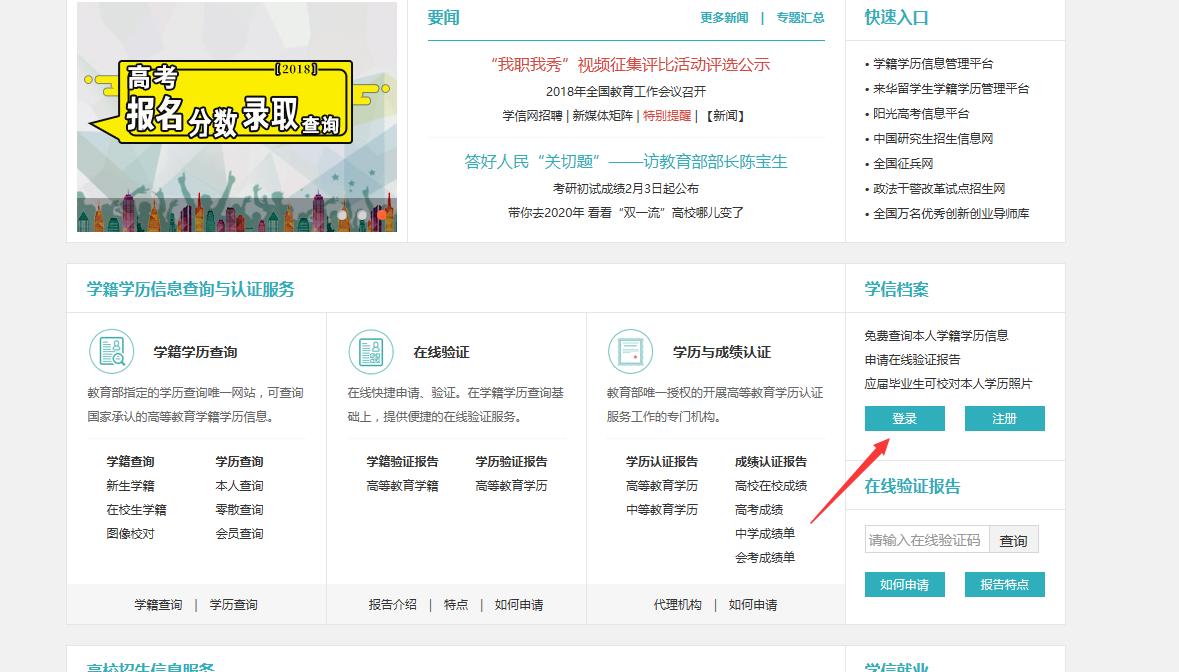1179x672 pixels.
Task: Click the 在线验证 circular icon
Action: 371,352
